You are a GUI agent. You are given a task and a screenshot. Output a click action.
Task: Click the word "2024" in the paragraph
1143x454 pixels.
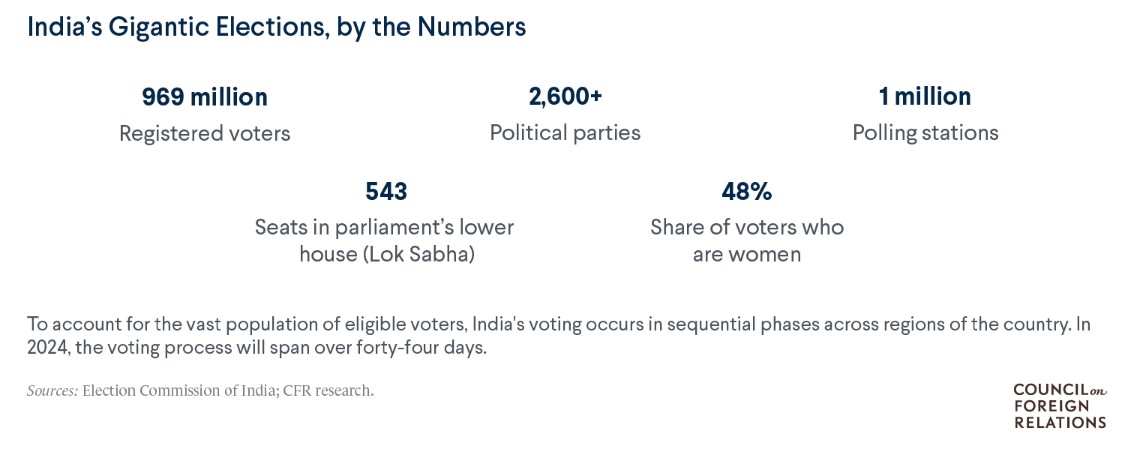point(47,347)
